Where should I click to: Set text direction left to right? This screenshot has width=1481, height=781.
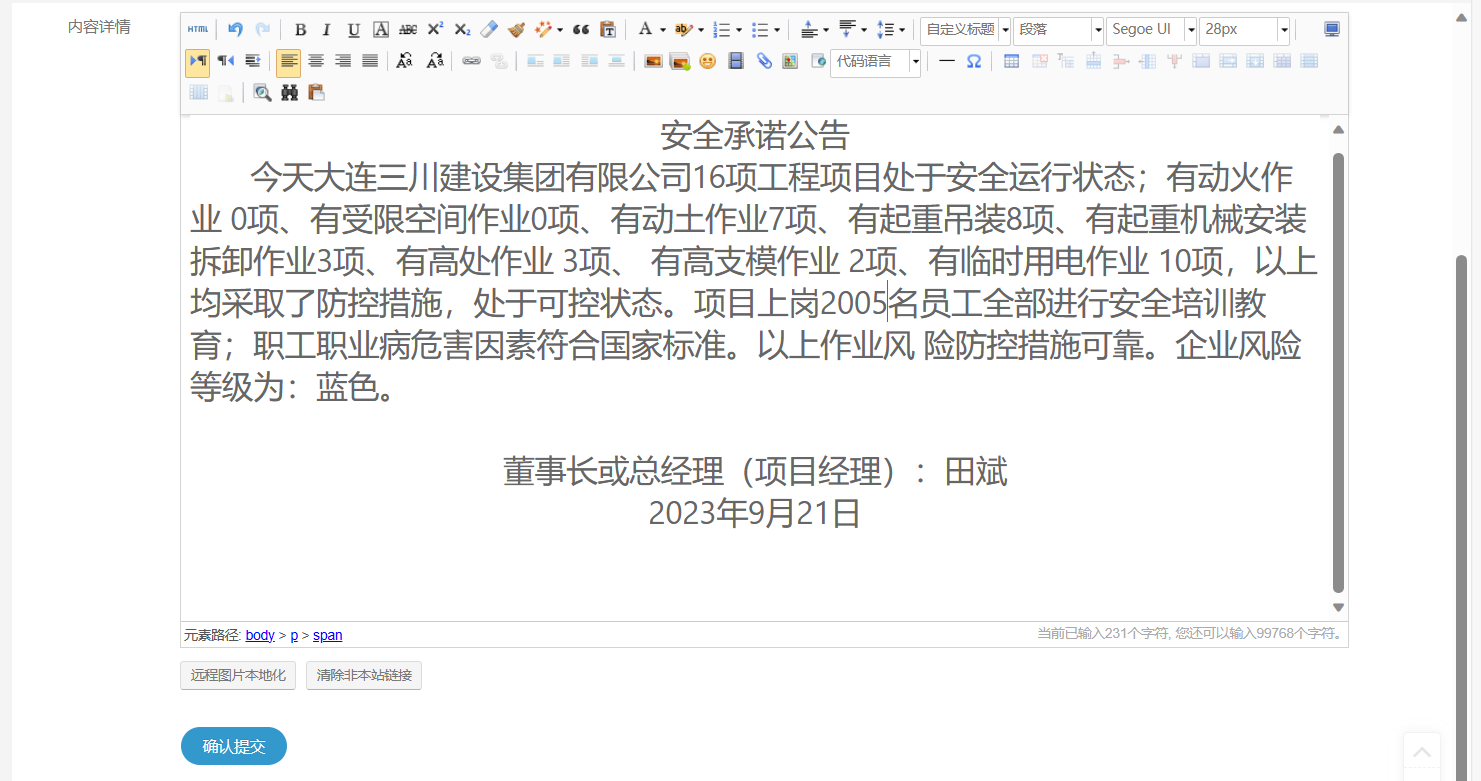(198, 62)
